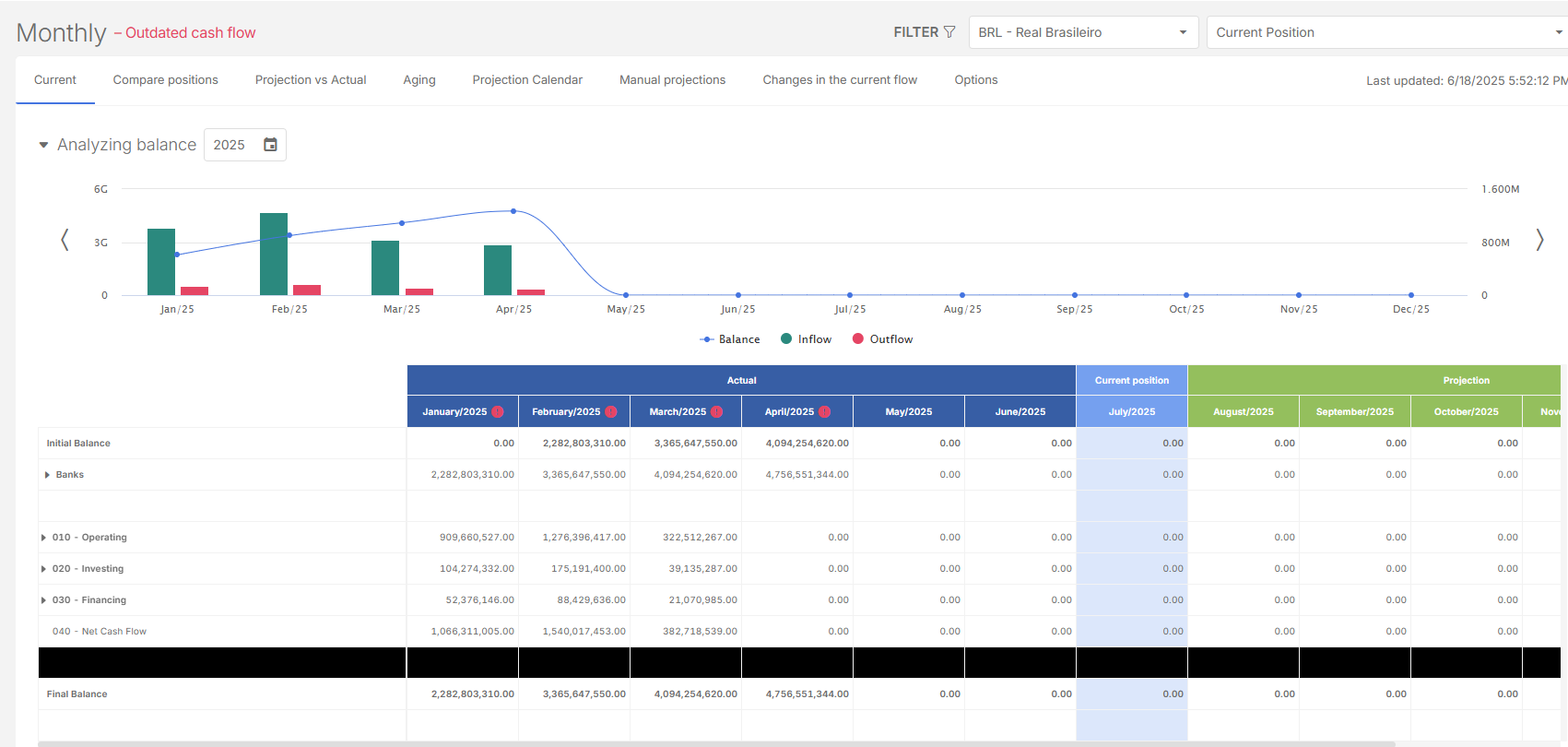Advance chart with the right arrow

point(1539,240)
